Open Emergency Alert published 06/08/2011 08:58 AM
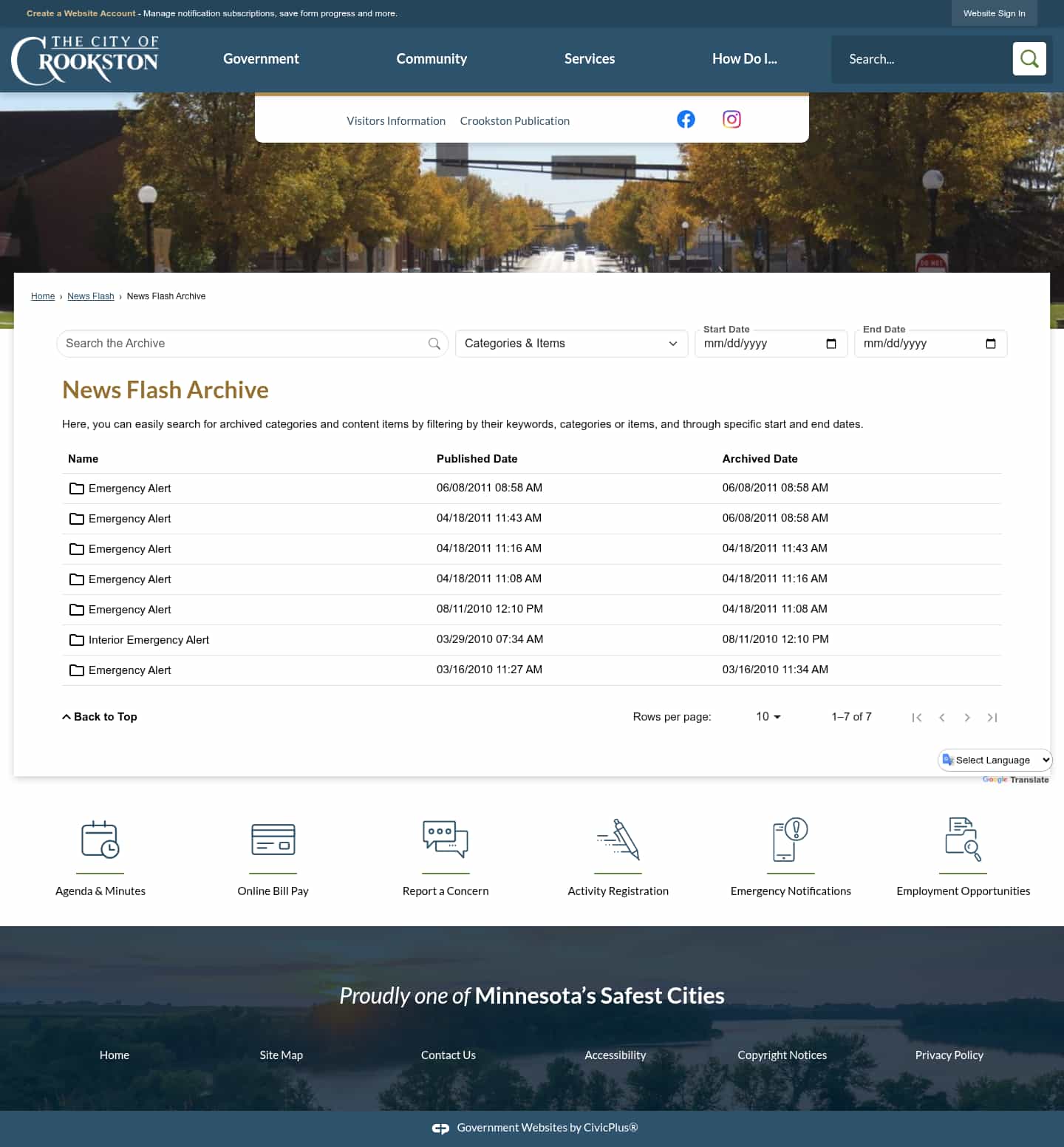Viewport: 1064px width, 1147px height. [x=120, y=489]
